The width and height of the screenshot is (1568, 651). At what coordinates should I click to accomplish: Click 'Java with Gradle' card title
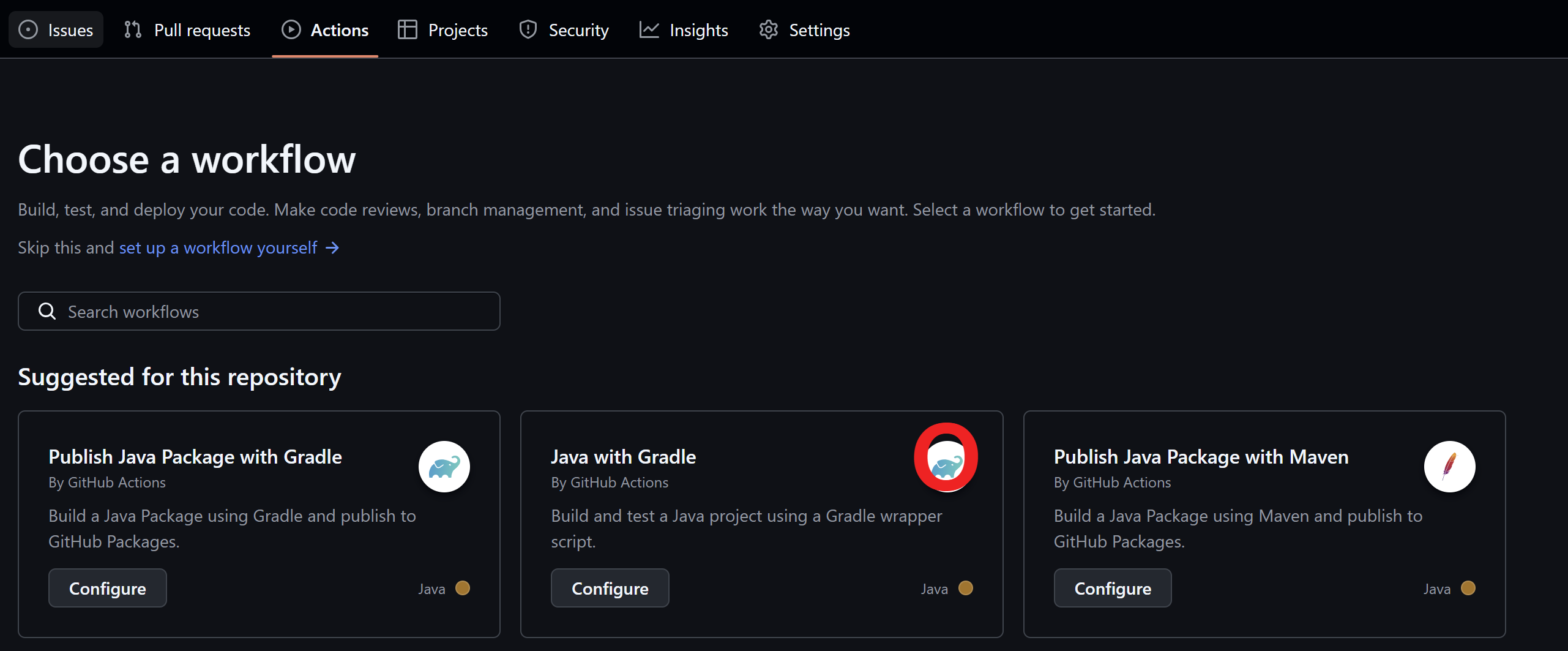point(624,457)
